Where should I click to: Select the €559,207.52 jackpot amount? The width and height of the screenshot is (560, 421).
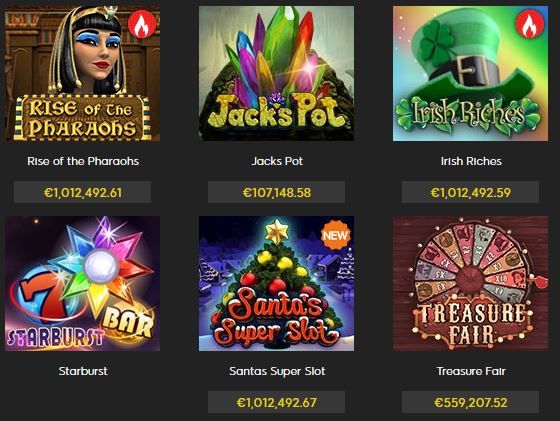[470, 402]
